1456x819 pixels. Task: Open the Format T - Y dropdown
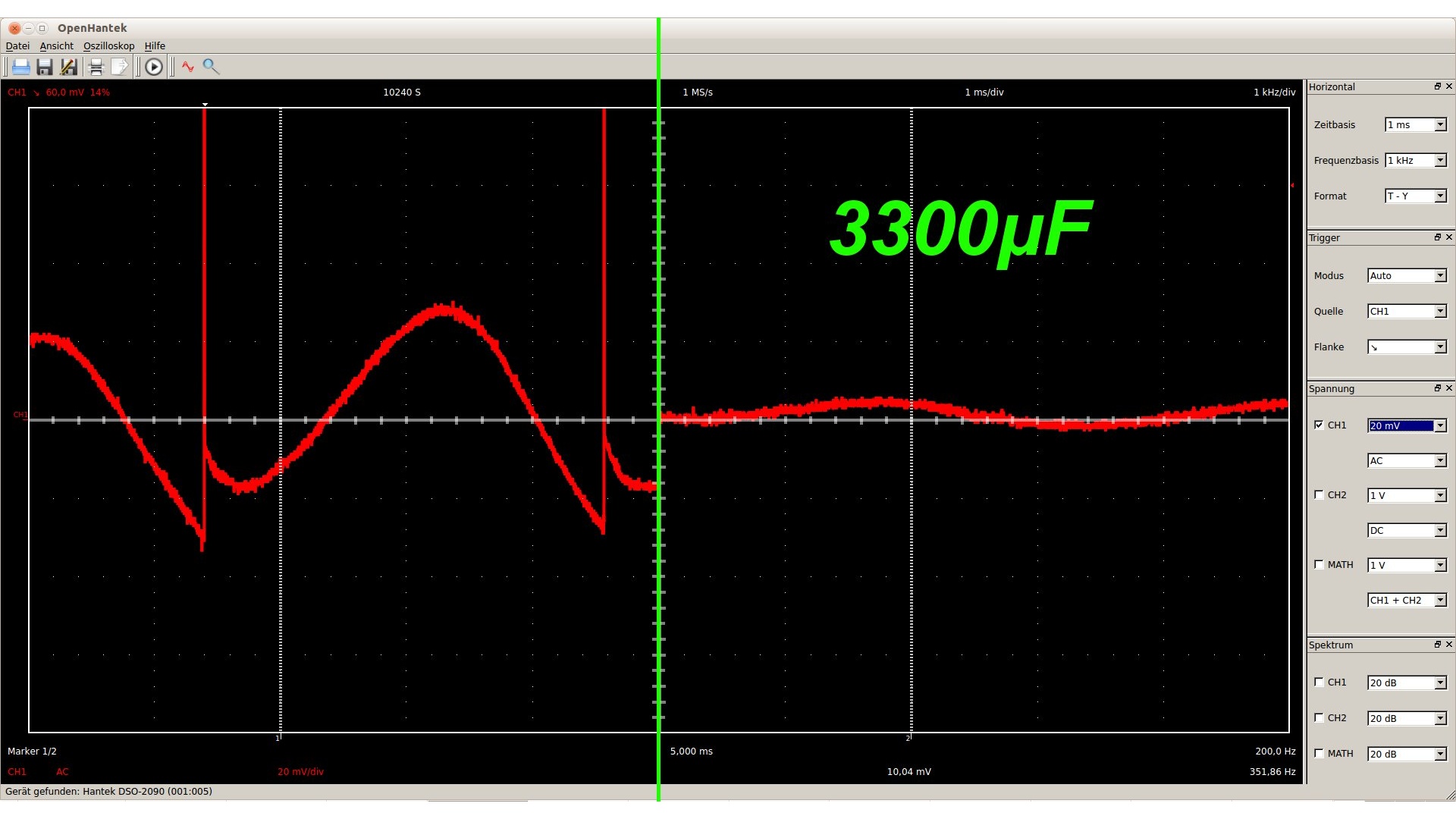(x=1415, y=196)
